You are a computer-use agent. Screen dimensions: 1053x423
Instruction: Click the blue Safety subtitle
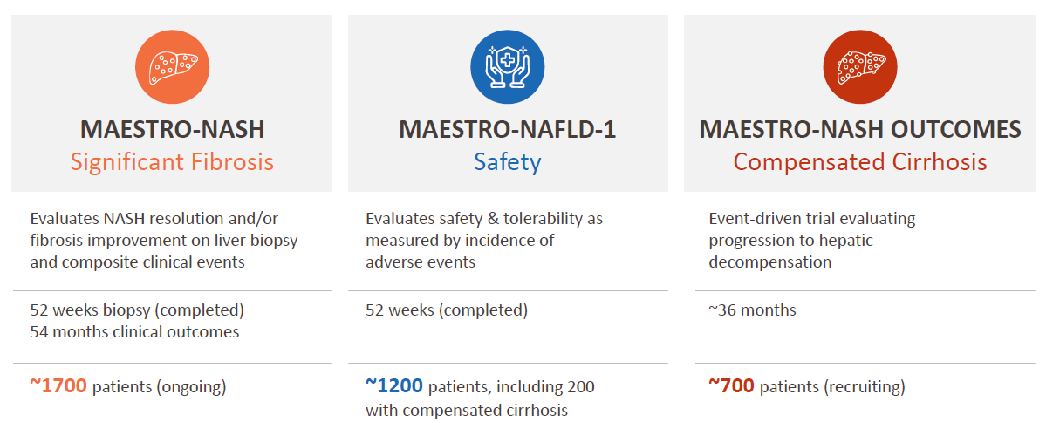pyautogui.click(x=507, y=162)
